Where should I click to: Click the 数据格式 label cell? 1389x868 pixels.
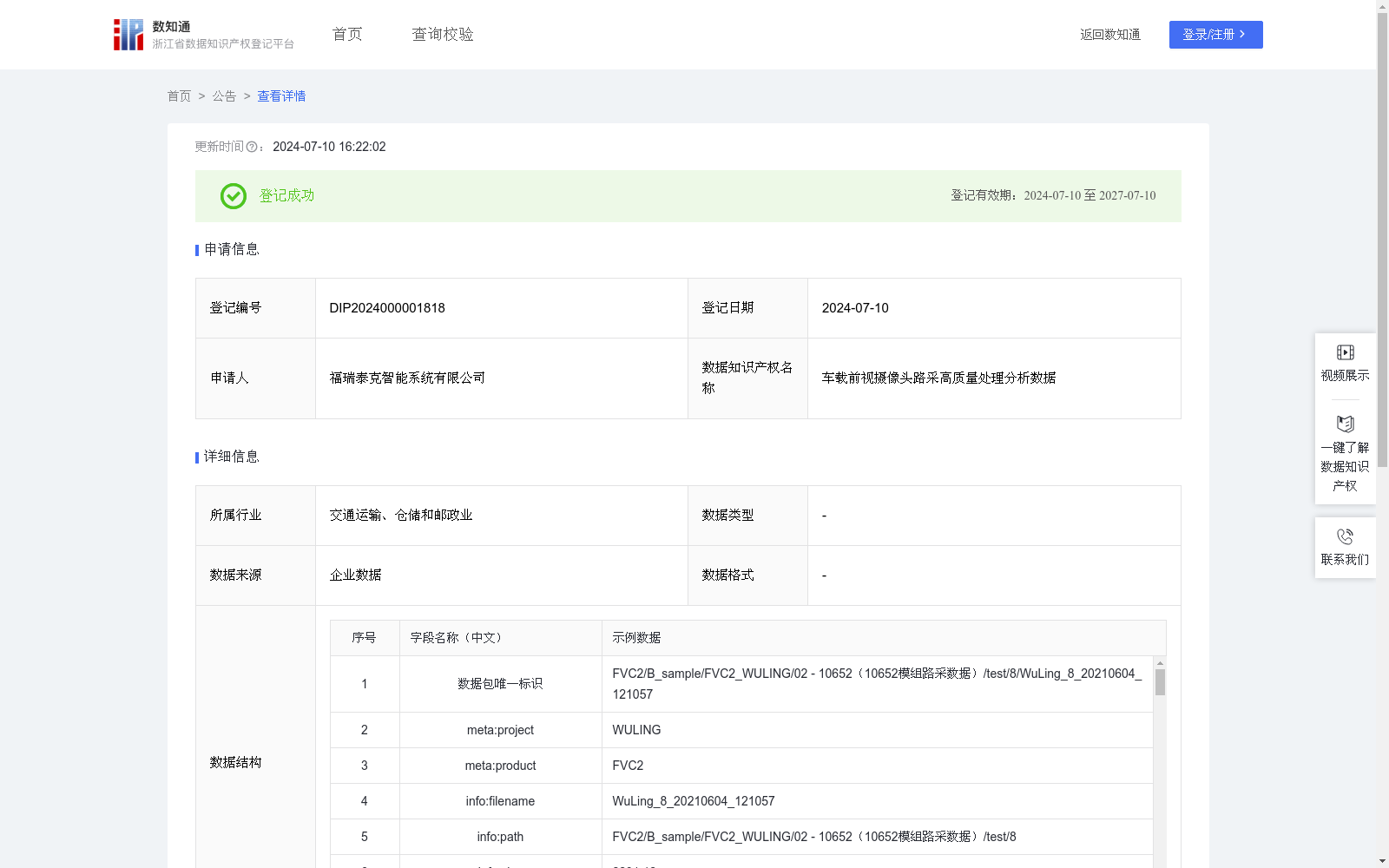747,575
